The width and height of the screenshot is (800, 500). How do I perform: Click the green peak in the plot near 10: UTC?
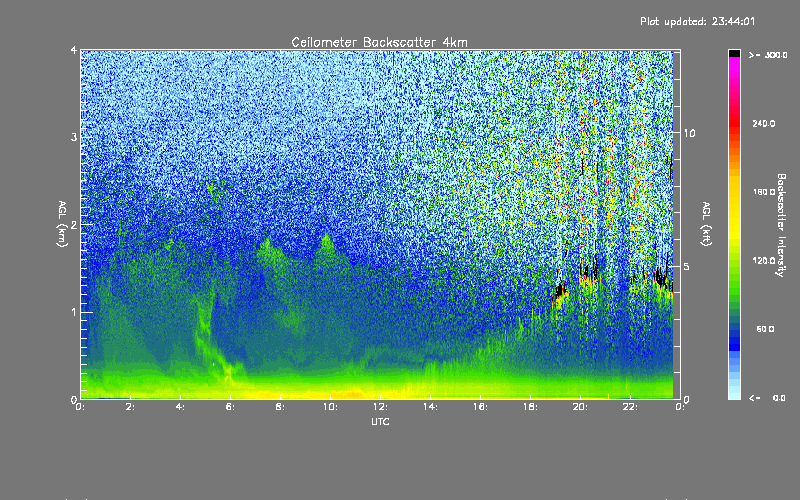coord(327,245)
